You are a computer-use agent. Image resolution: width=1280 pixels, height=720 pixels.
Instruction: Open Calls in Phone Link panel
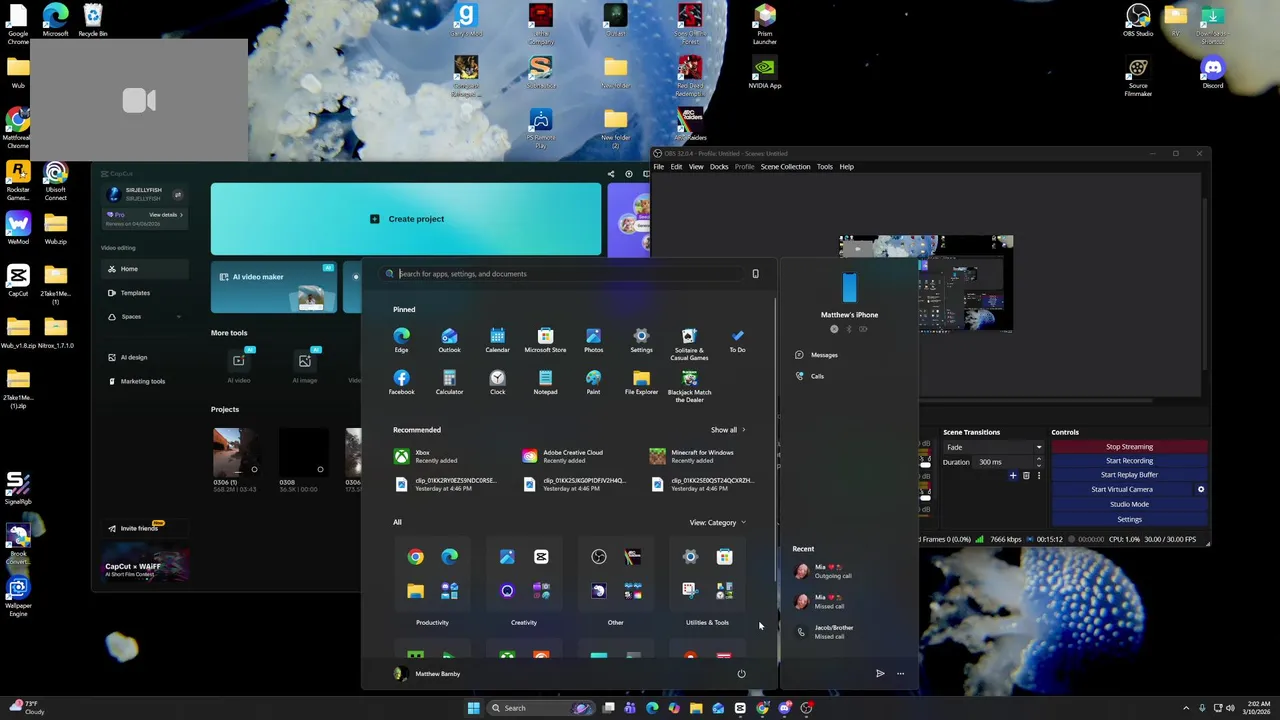point(810,376)
